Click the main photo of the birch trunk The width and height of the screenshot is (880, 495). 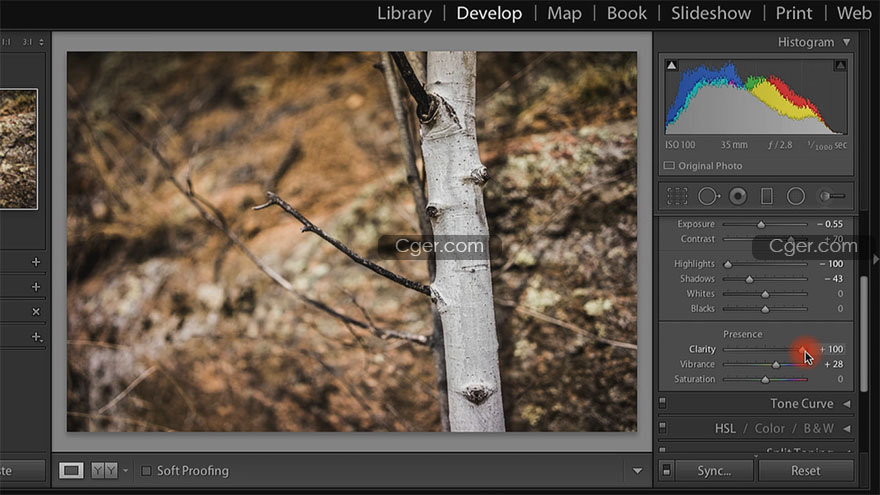[x=352, y=242]
